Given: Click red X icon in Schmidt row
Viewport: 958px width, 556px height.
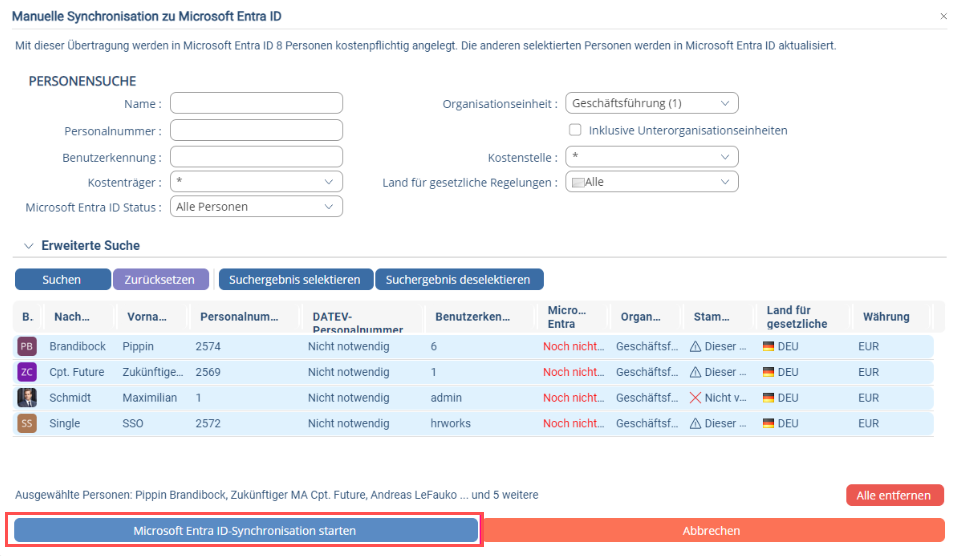Looking at the screenshot, I should click(x=695, y=398).
